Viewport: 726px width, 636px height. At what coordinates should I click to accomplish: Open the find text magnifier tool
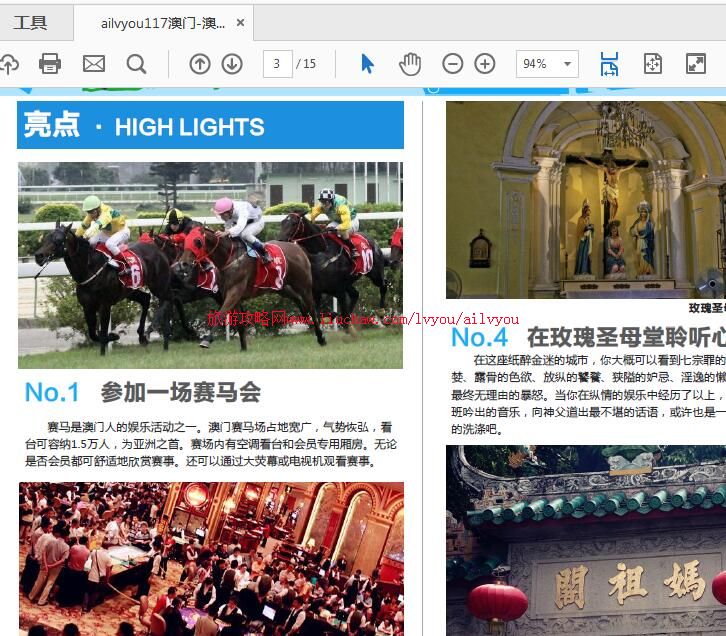click(x=136, y=64)
